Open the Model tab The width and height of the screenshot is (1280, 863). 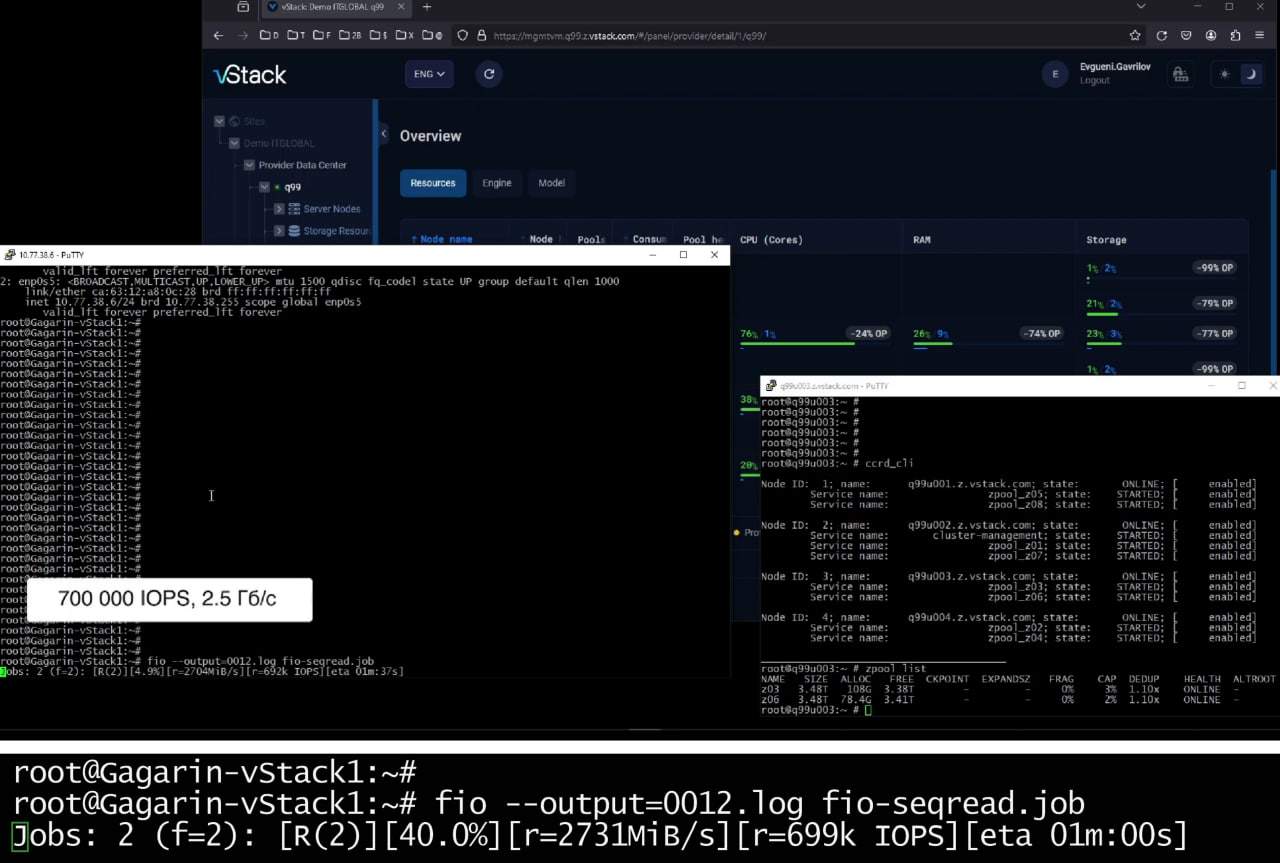click(x=551, y=183)
